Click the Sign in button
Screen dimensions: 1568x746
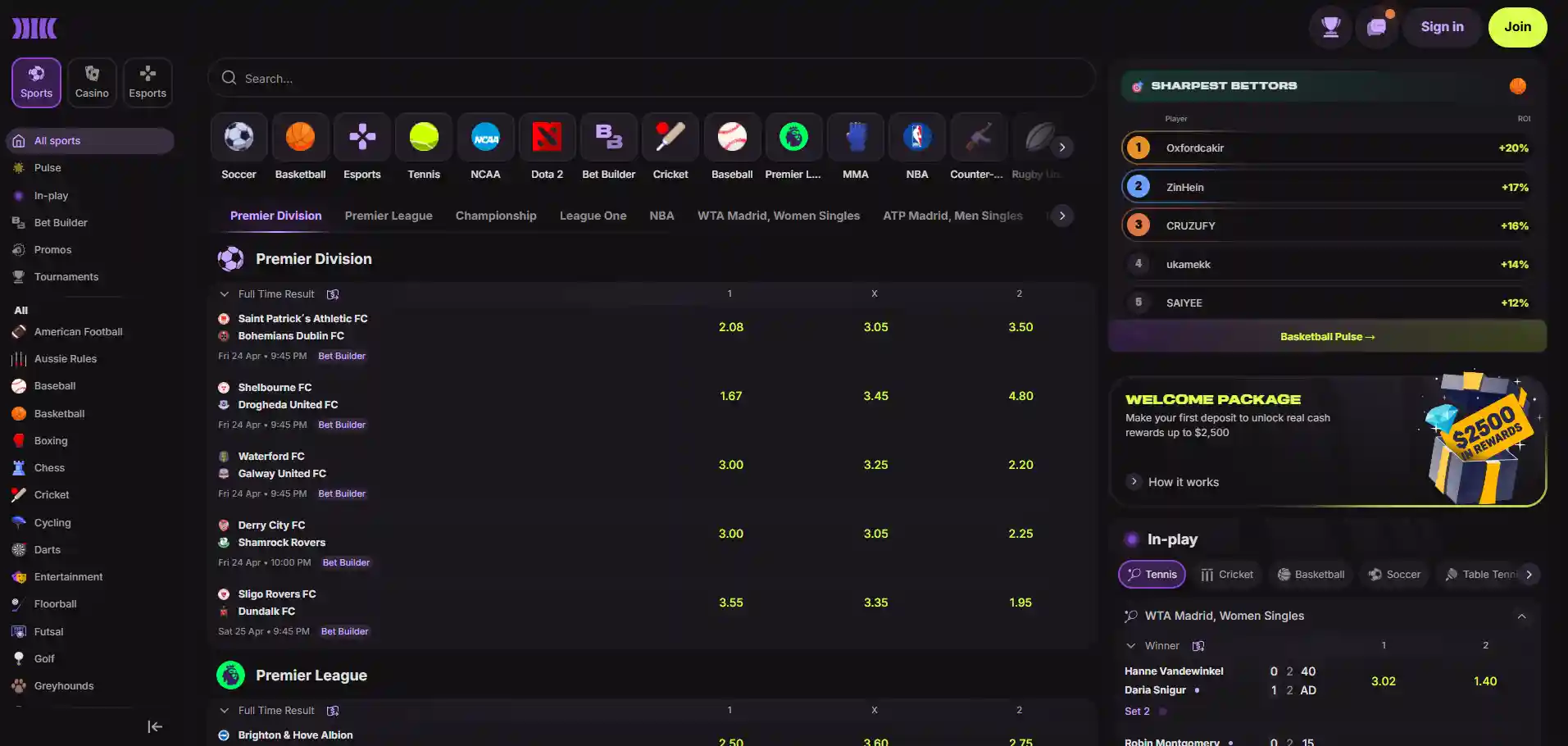tap(1442, 27)
